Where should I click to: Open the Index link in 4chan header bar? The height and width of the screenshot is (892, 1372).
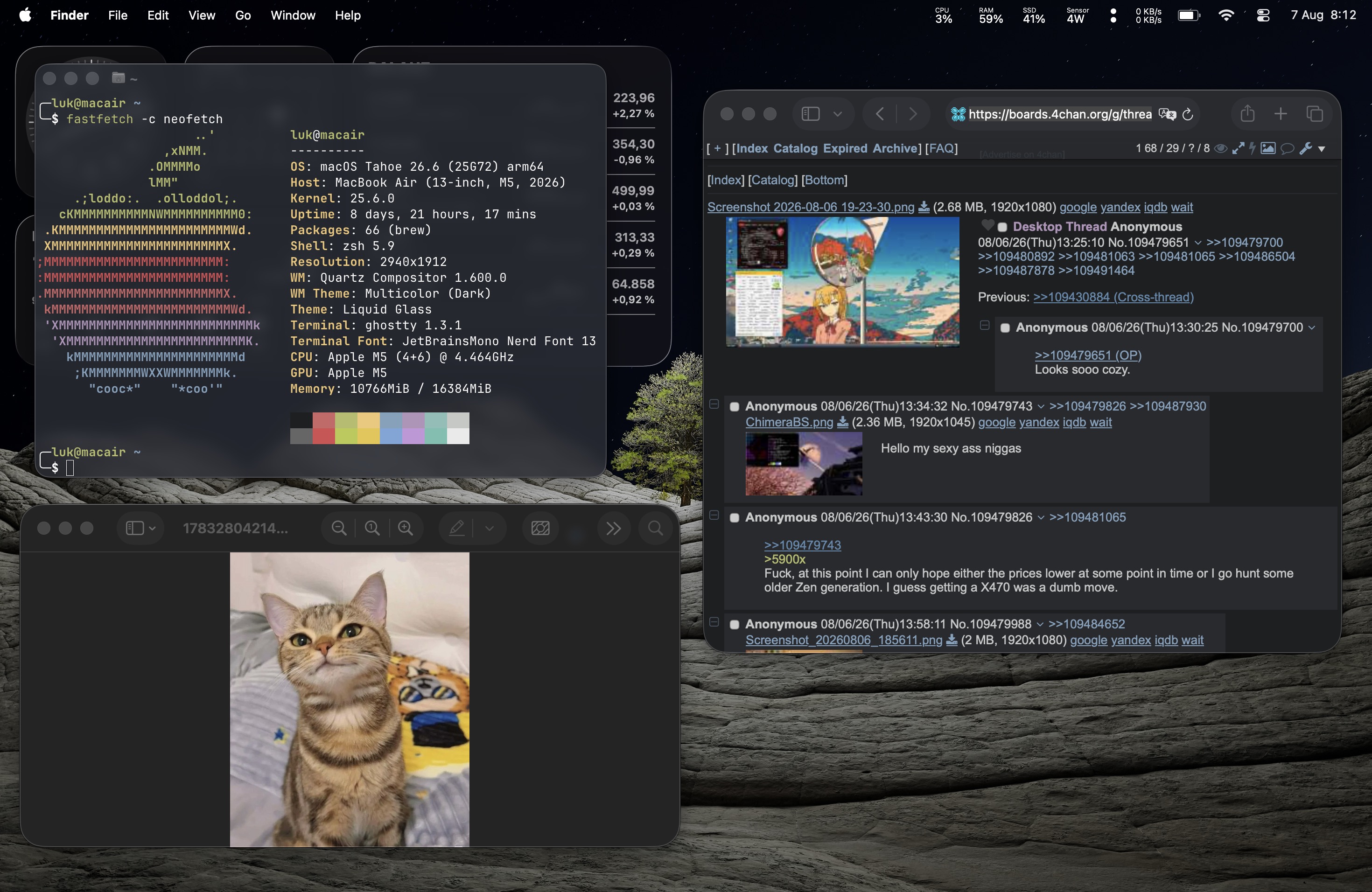coord(752,148)
